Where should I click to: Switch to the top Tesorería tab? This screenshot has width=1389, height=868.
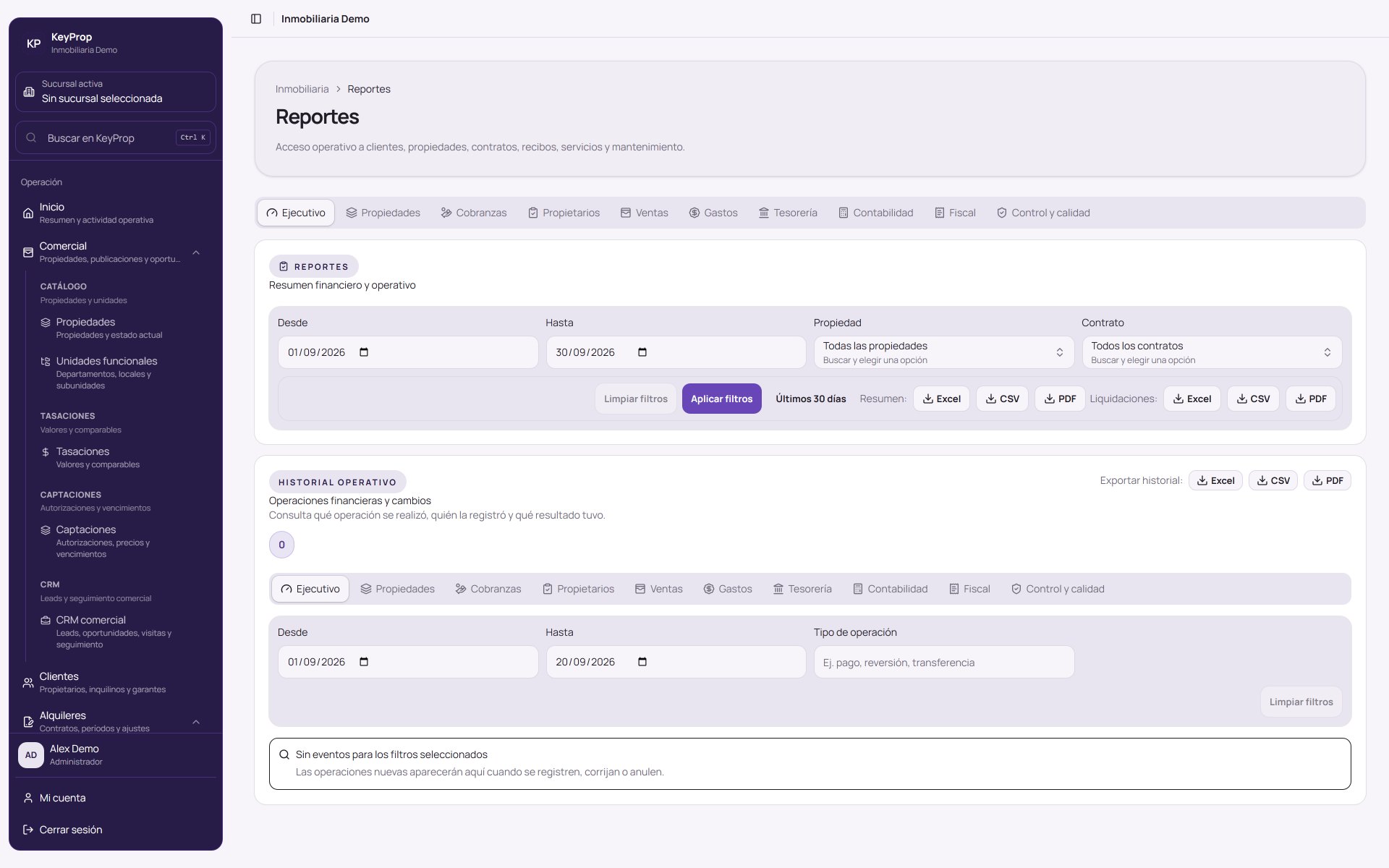[788, 213]
